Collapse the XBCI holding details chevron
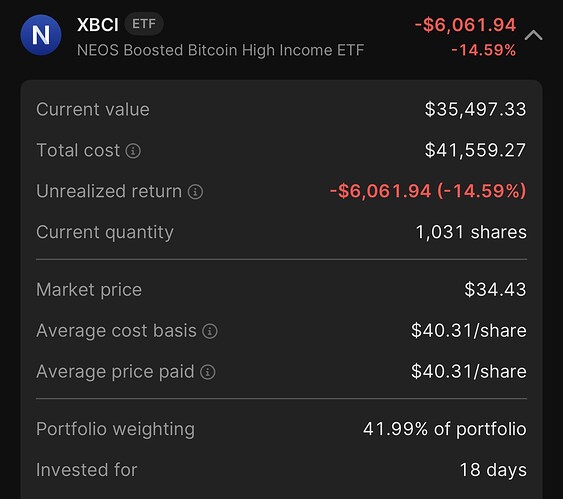 click(x=534, y=35)
